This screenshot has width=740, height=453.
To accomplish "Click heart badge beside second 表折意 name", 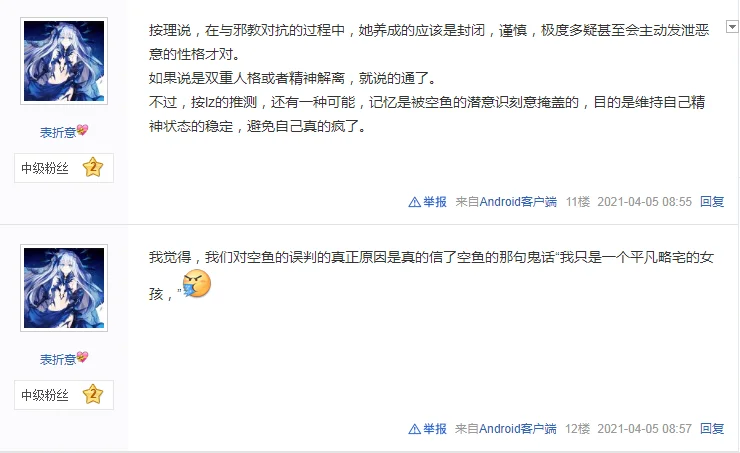I will [82, 357].
